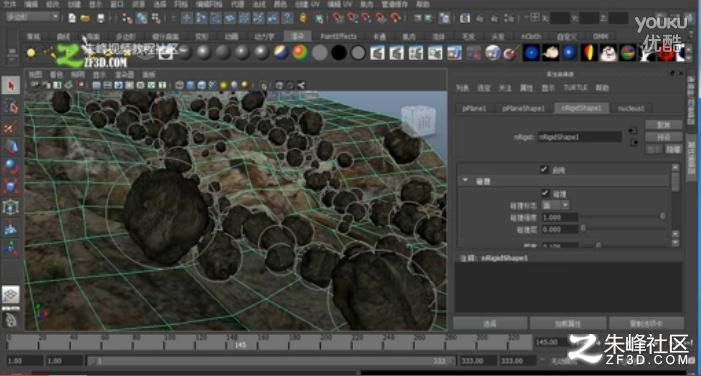701x376 pixels.
Task: Click the yellow light bulb viewport toolbar icon
Action: (x=223, y=85)
